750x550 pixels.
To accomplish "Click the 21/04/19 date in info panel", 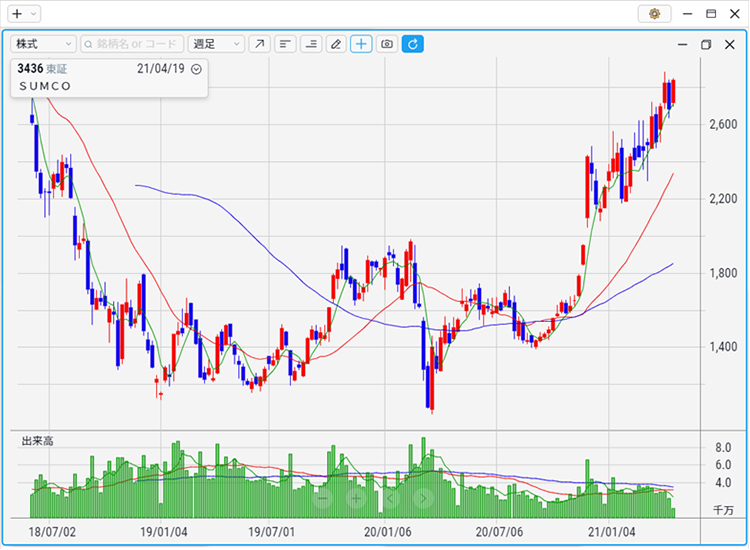I will pos(161,69).
